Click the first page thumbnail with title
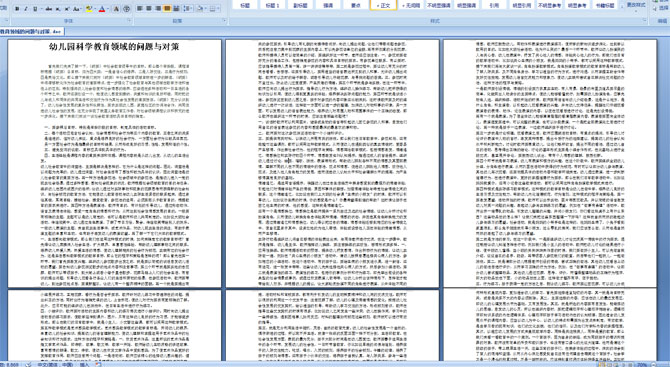The height and width of the screenshot is (367, 670). pos(115,164)
